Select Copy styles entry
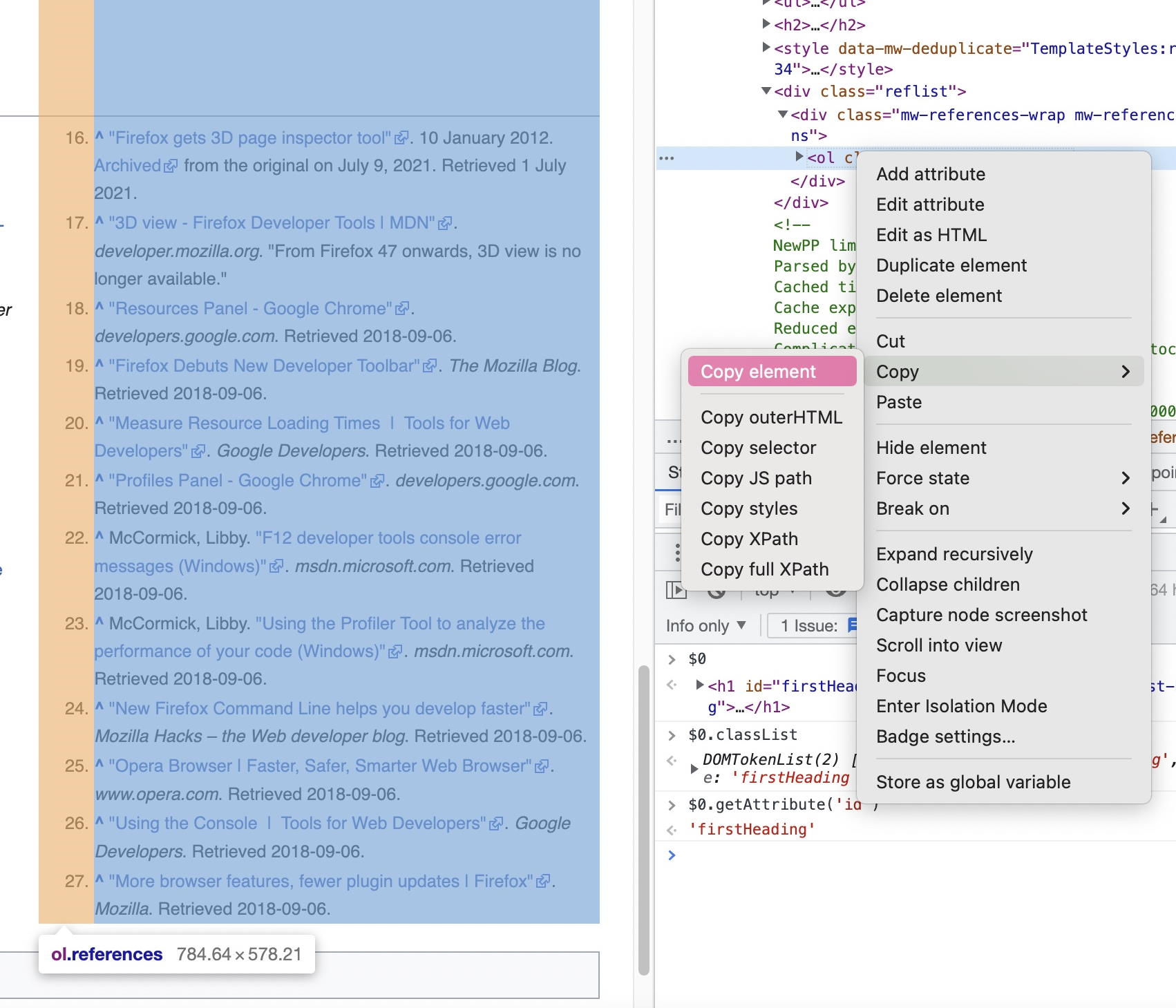This screenshot has height=1008, width=1176. click(x=772, y=508)
